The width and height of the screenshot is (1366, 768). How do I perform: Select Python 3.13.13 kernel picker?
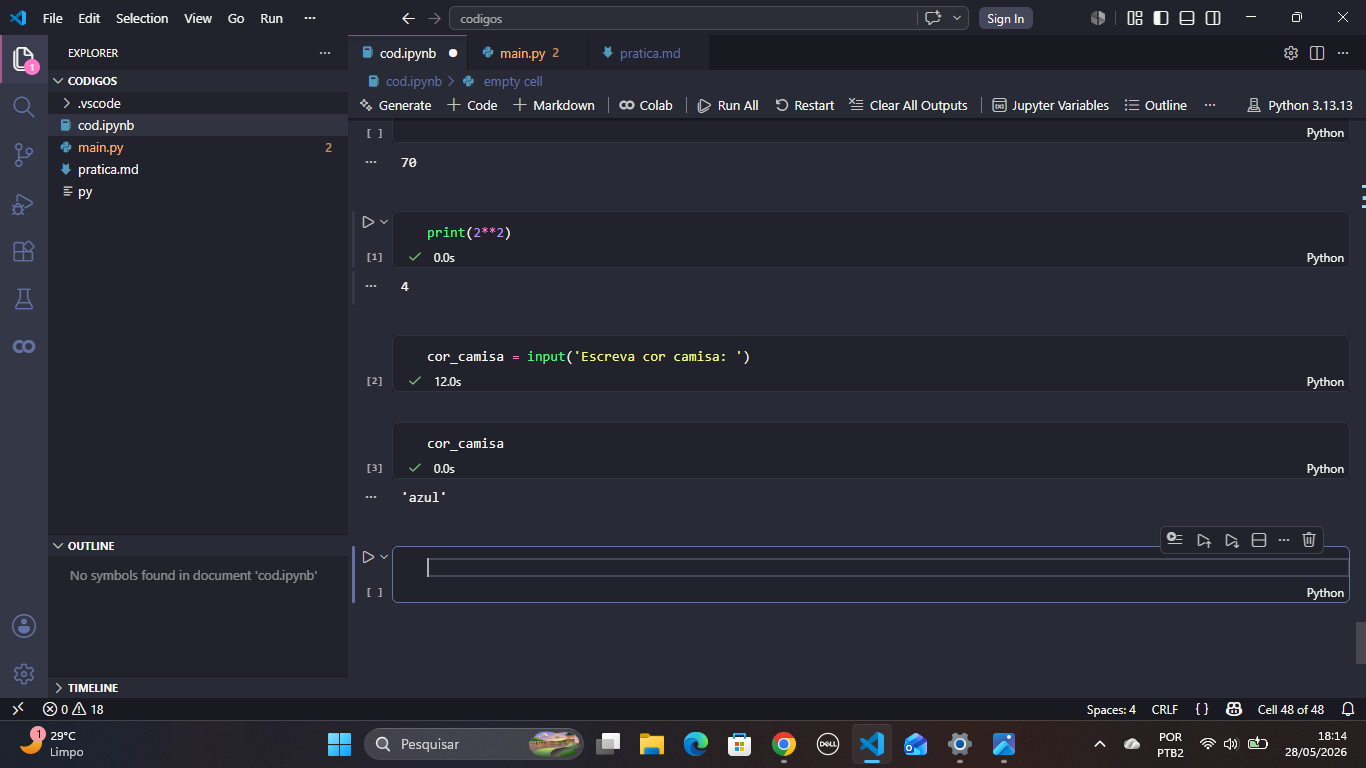click(x=1300, y=105)
